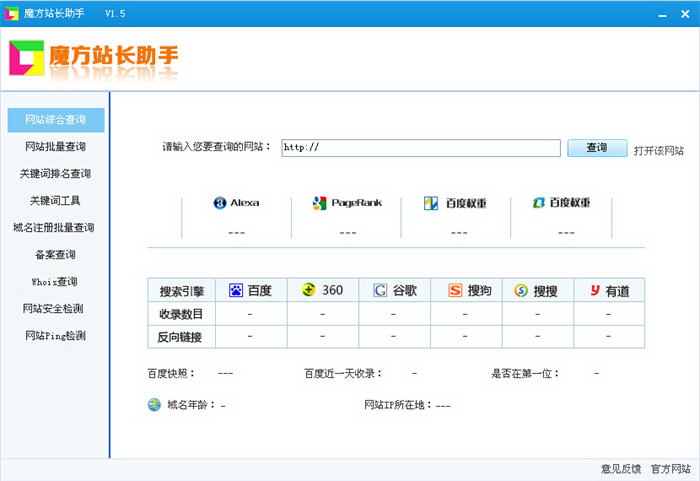Open the 网站批量查询 tab

pos(55,147)
